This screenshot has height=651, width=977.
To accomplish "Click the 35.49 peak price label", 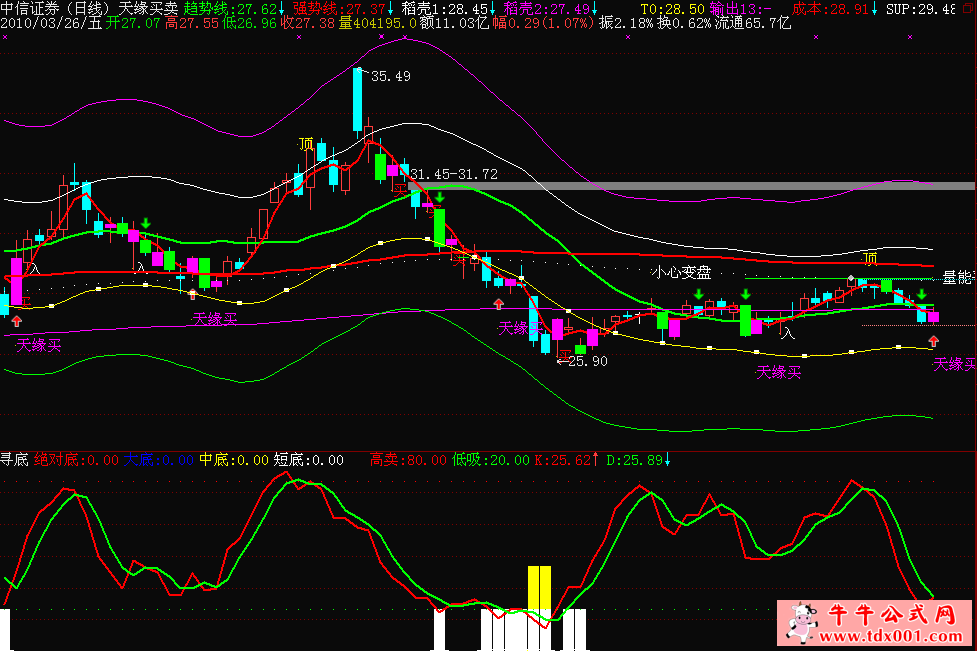I will tap(391, 76).
